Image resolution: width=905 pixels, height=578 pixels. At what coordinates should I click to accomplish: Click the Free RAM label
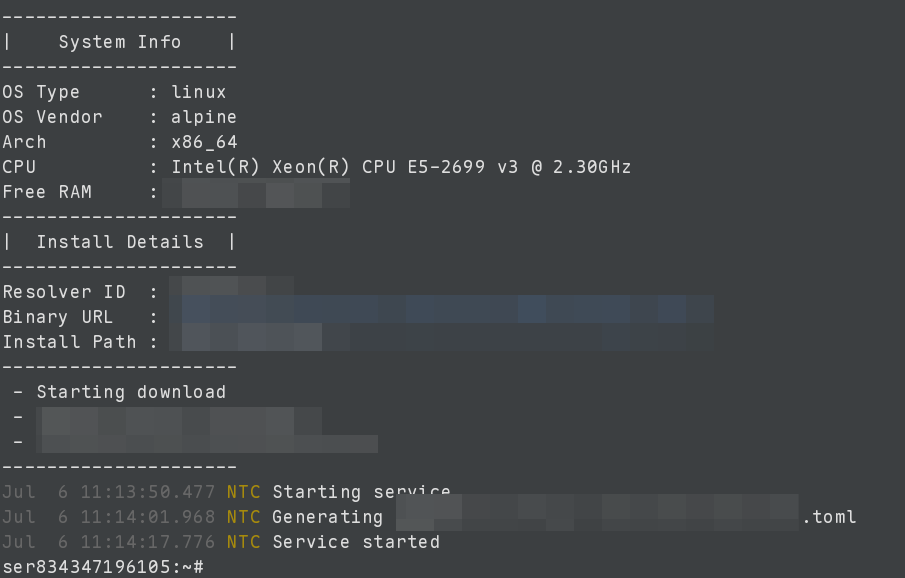pyautogui.click(x=47, y=192)
